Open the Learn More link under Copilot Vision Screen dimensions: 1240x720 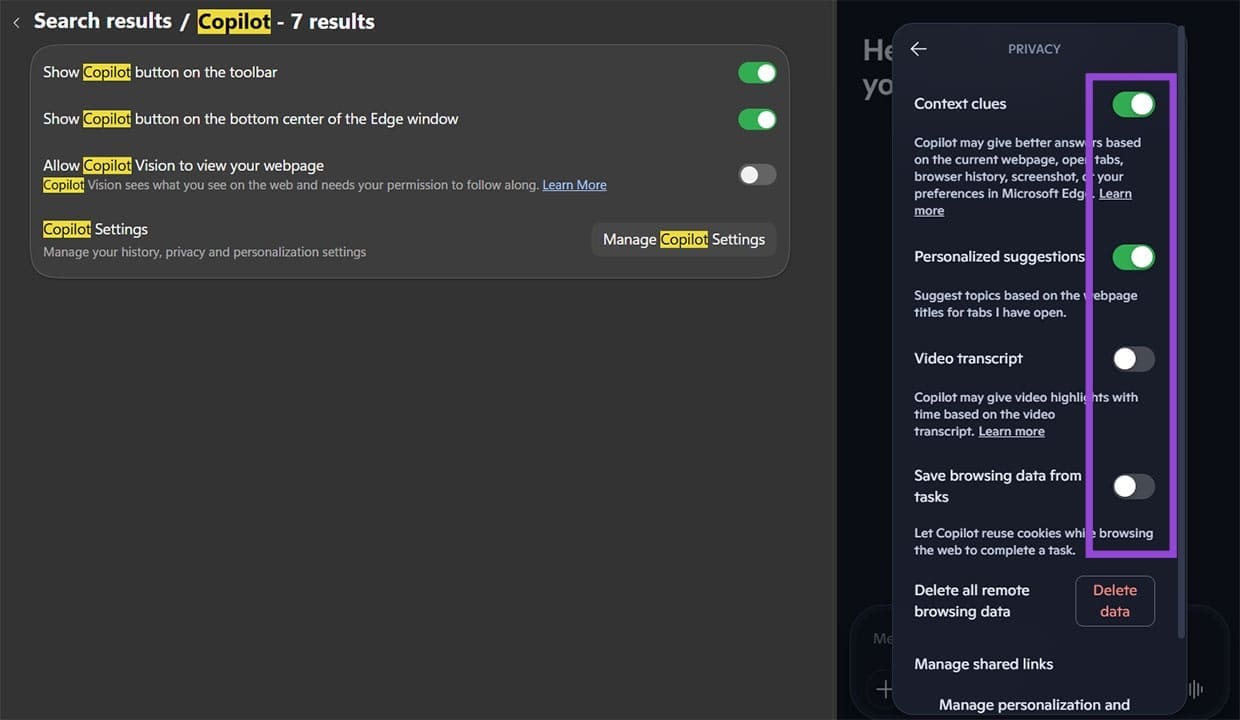574,185
